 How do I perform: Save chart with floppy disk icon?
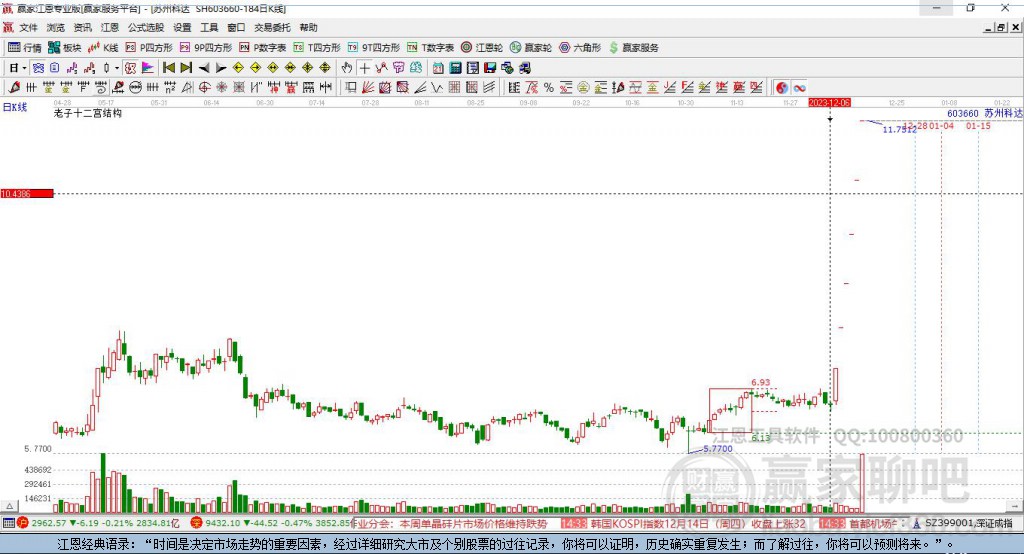(490, 68)
